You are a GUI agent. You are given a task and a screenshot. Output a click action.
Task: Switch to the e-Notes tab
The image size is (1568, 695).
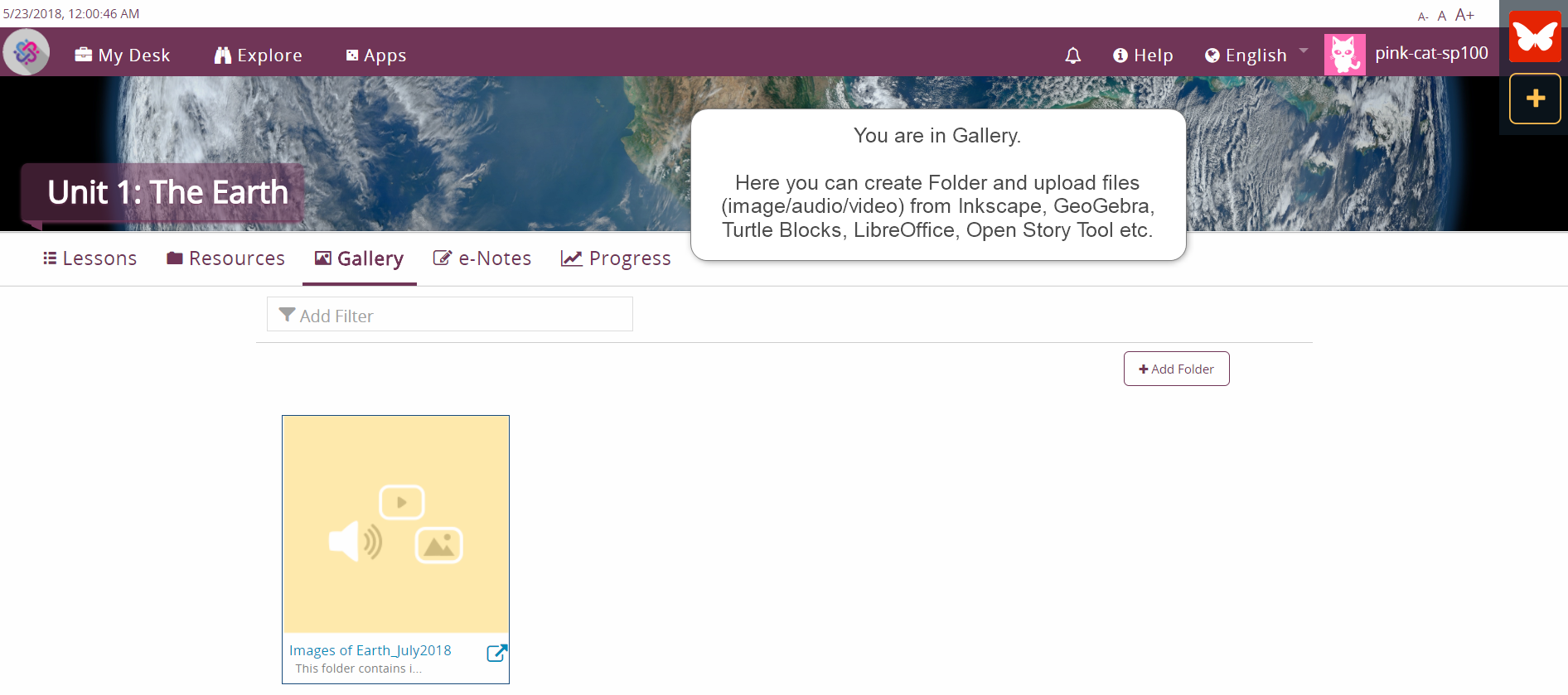point(482,258)
